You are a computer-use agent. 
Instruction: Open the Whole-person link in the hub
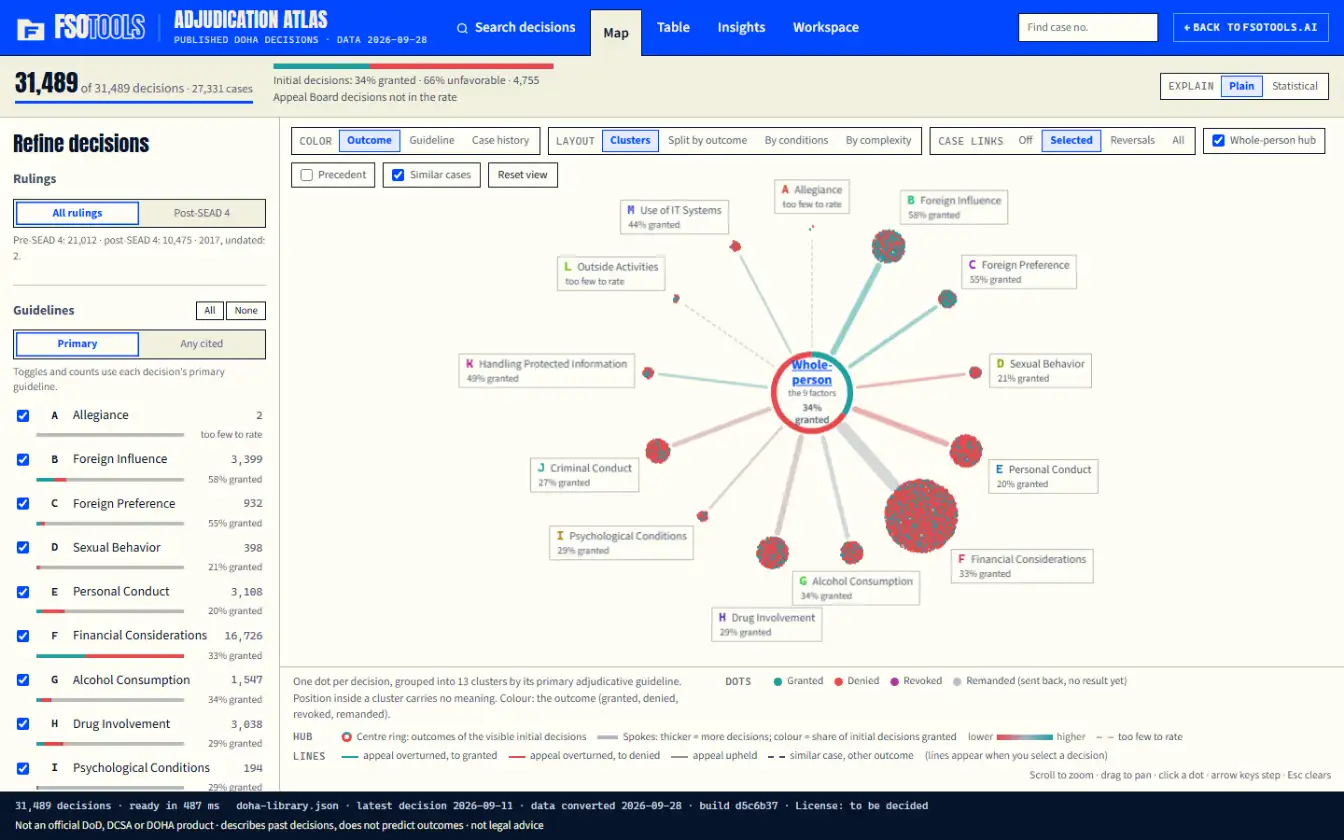[812, 373]
